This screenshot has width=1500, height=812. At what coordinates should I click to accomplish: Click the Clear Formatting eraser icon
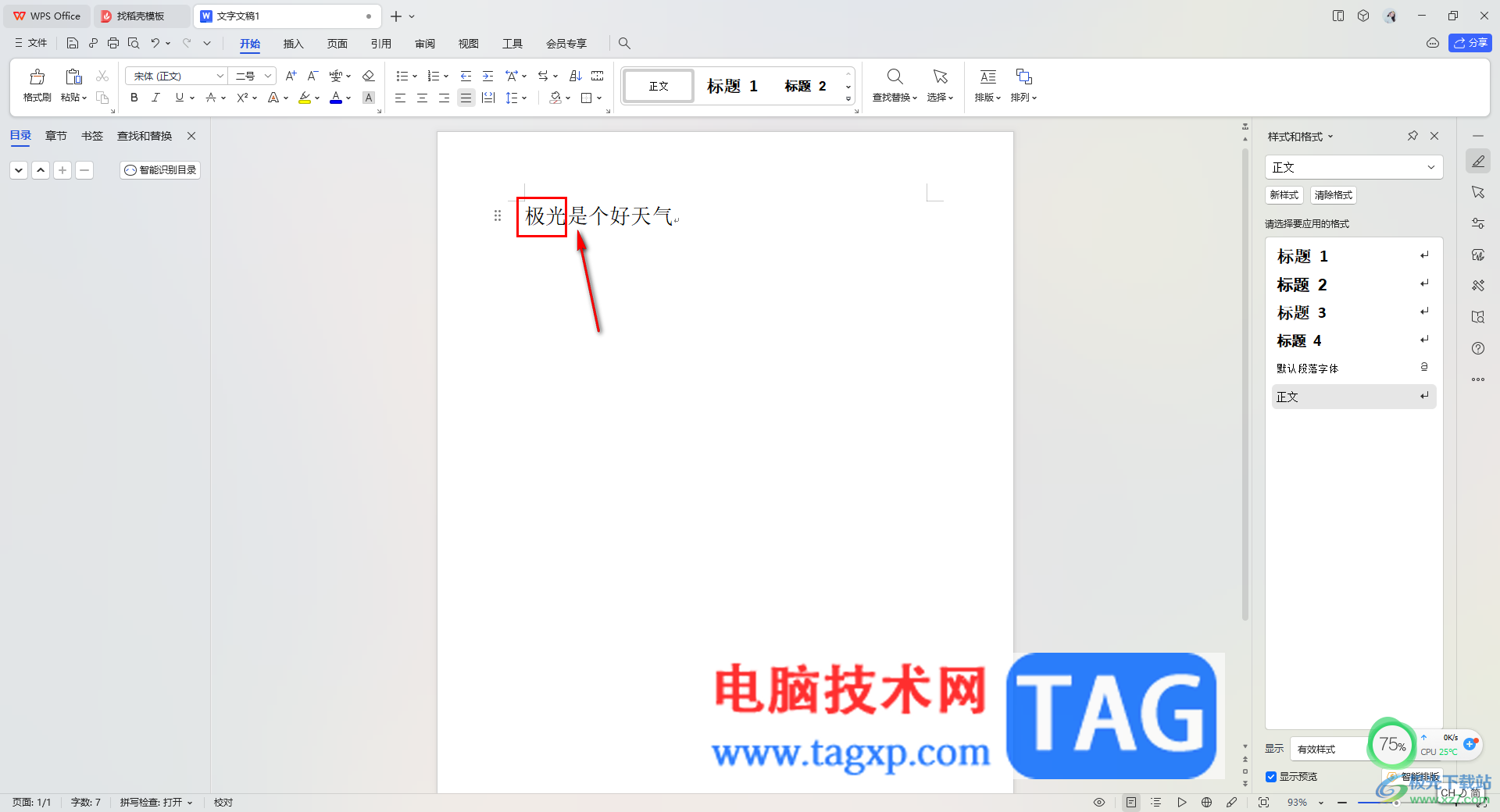click(x=369, y=76)
